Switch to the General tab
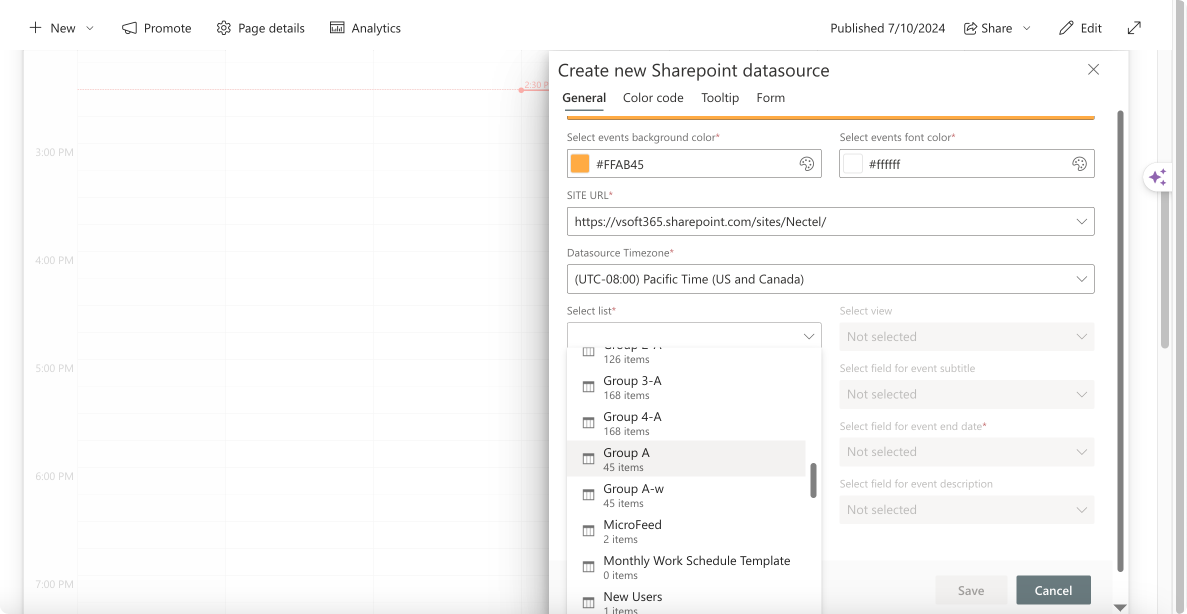Image resolution: width=1187 pixels, height=614 pixels. [584, 98]
